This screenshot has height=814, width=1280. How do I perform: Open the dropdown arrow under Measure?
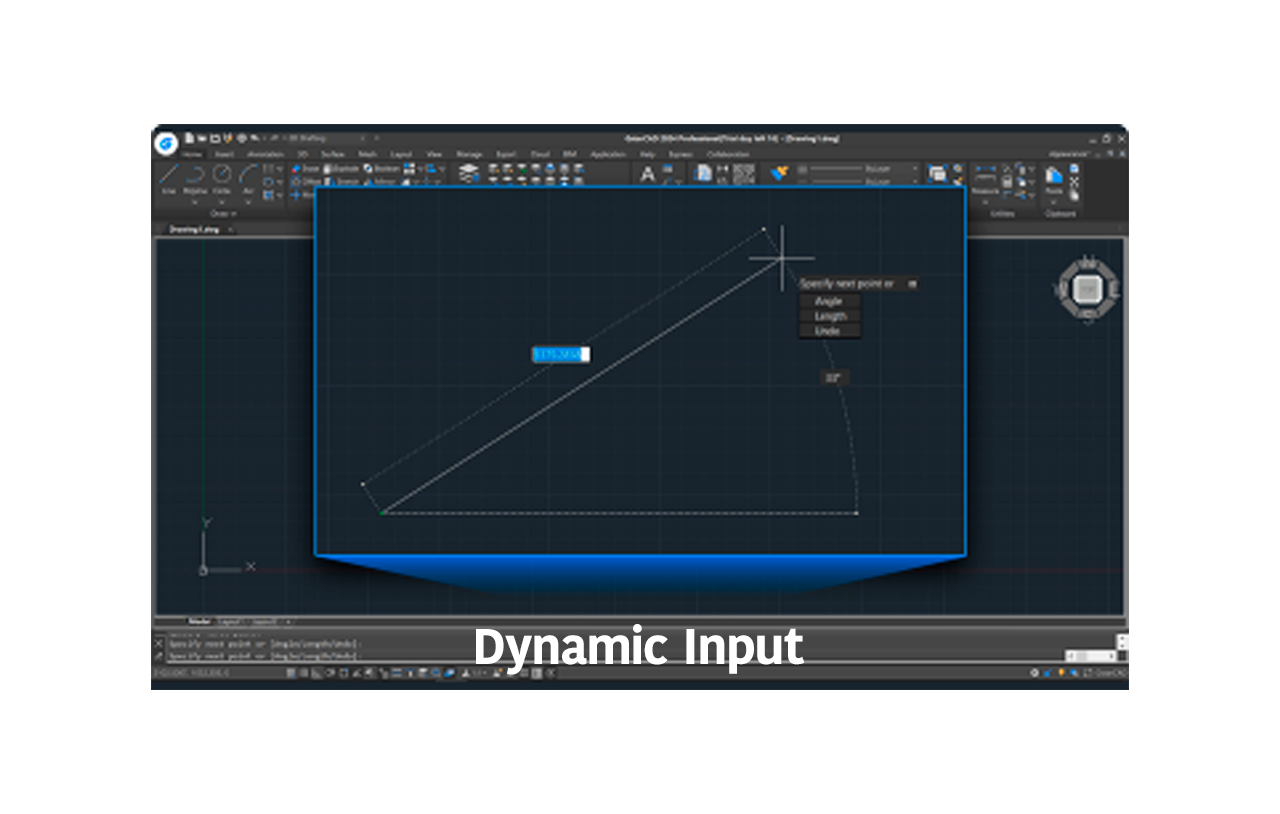(x=985, y=202)
